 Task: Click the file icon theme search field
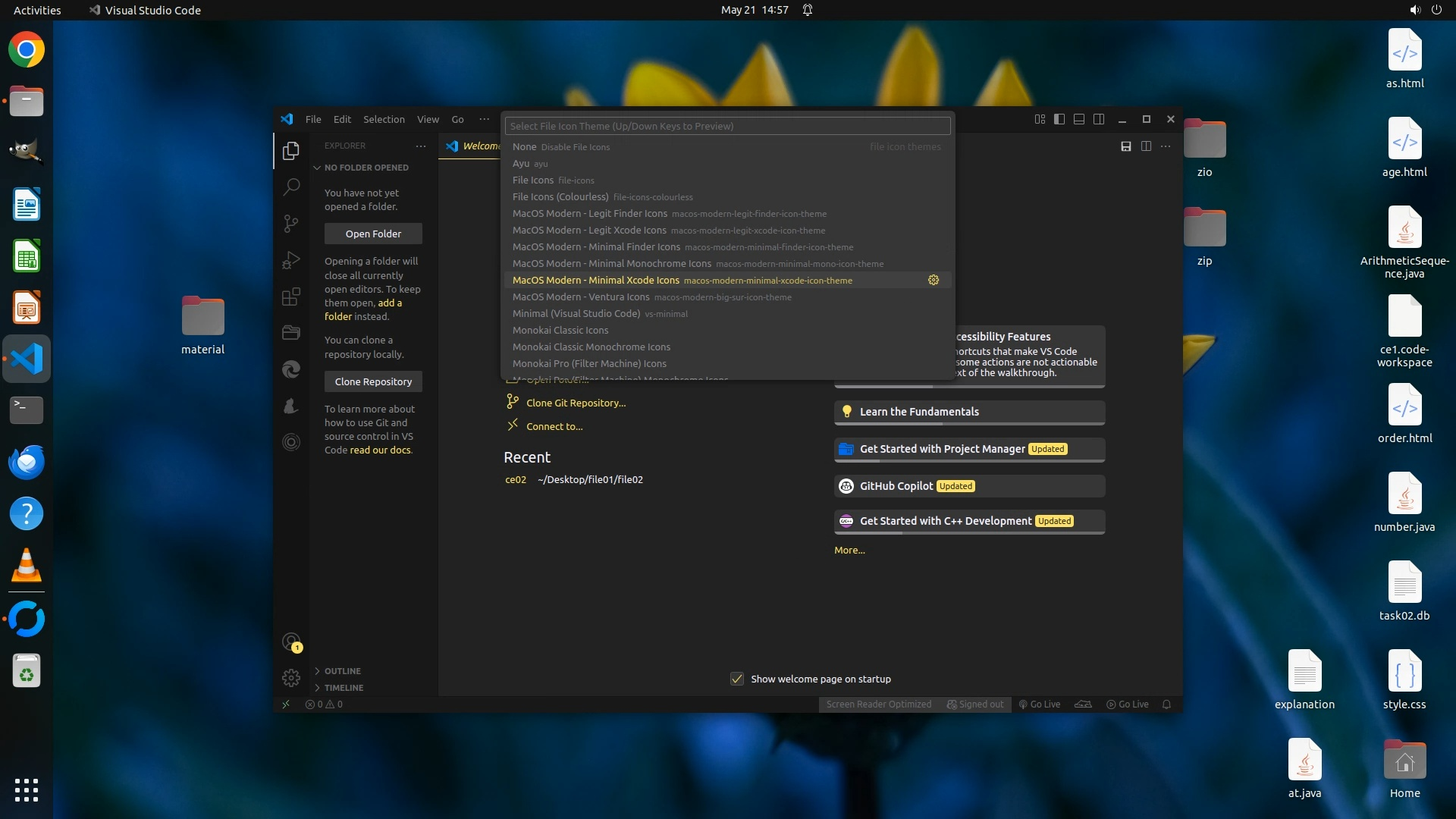(x=726, y=126)
